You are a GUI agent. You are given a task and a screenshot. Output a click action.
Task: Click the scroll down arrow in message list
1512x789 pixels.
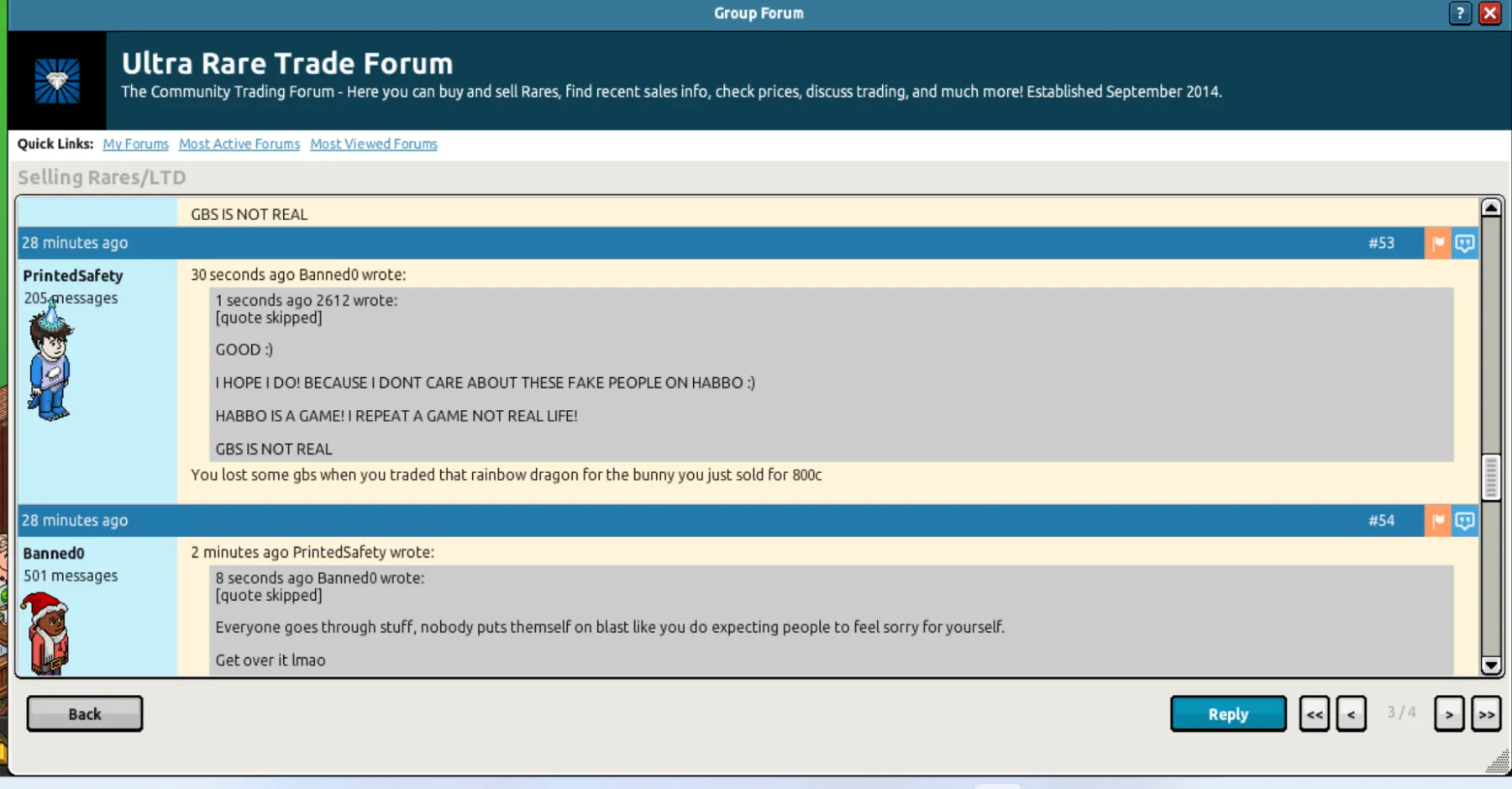[1491, 665]
